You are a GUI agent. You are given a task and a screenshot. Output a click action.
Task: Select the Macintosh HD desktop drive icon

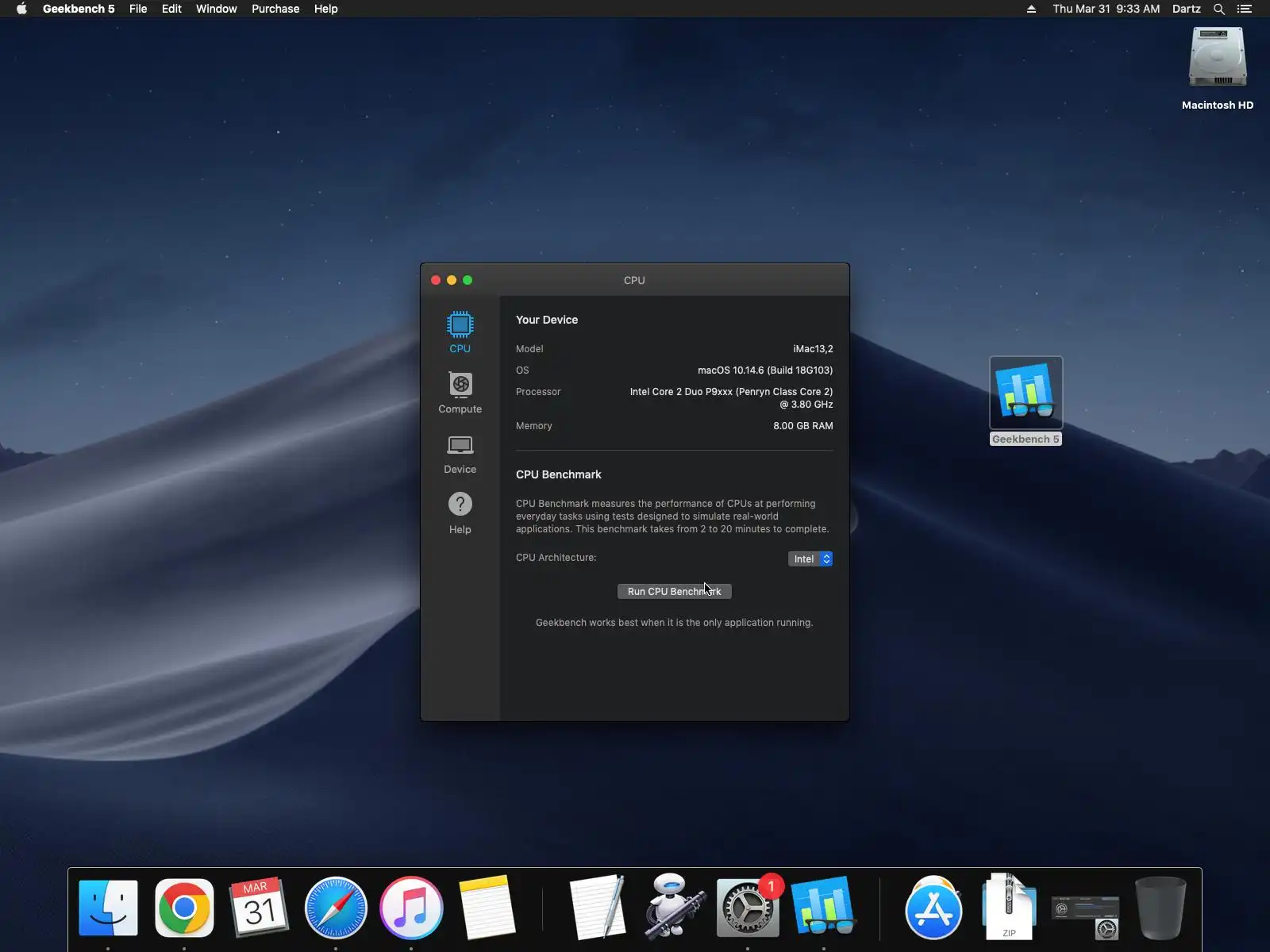1218,68
